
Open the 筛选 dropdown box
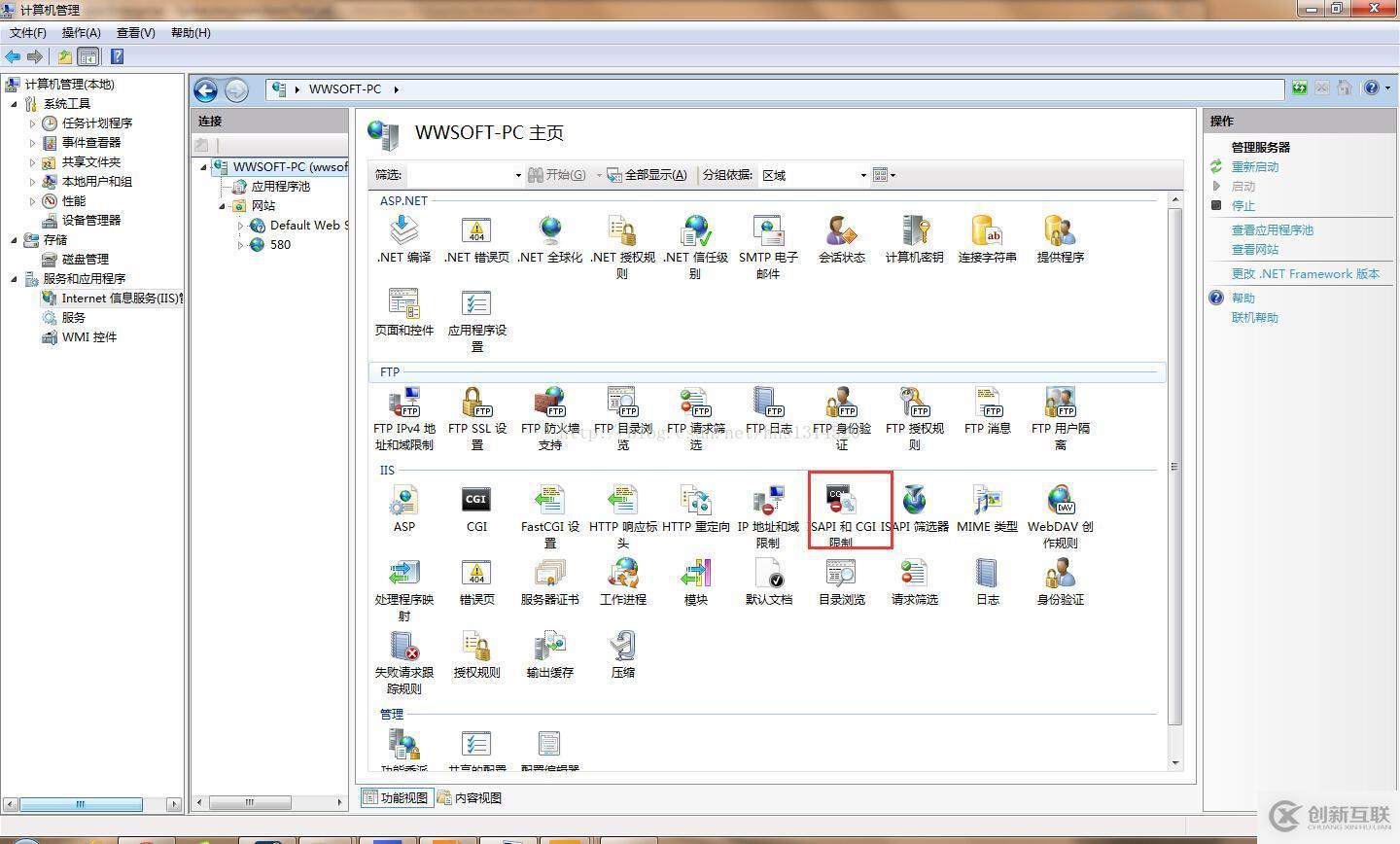(x=465, y=175)
